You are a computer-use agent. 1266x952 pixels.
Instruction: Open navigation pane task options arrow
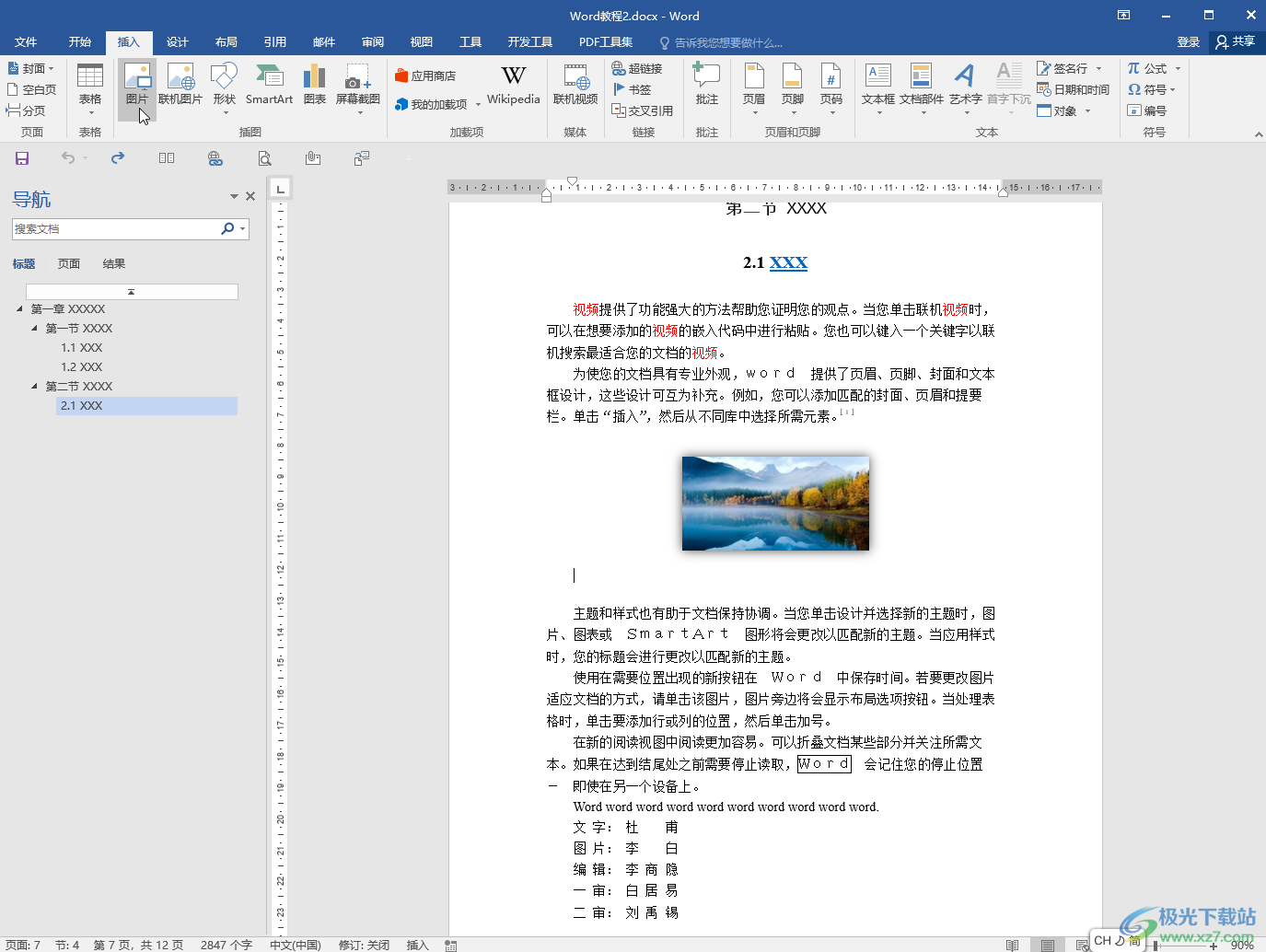[x=234, y=196]
